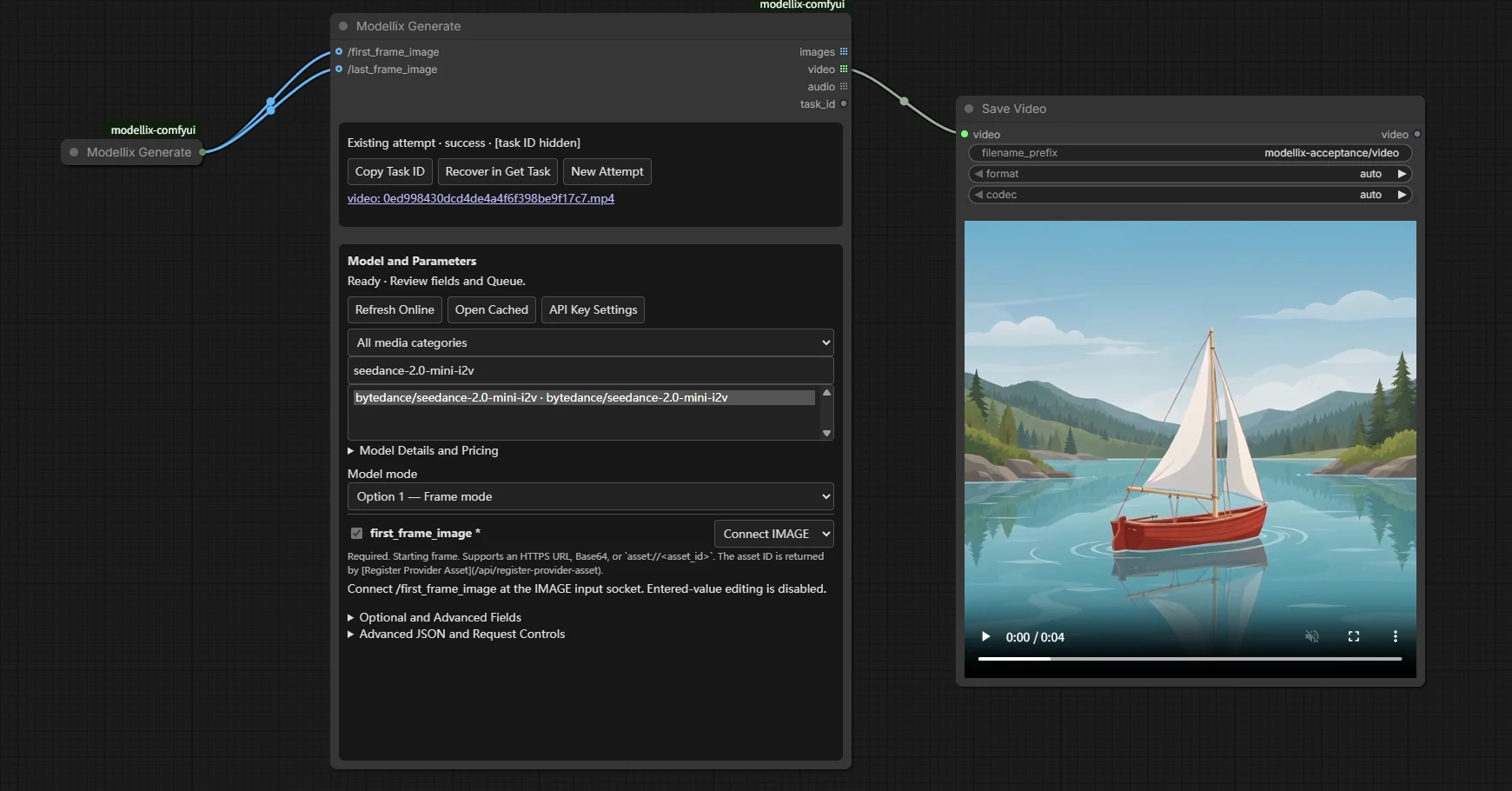Click the /last_frame_image input socket

339,69
